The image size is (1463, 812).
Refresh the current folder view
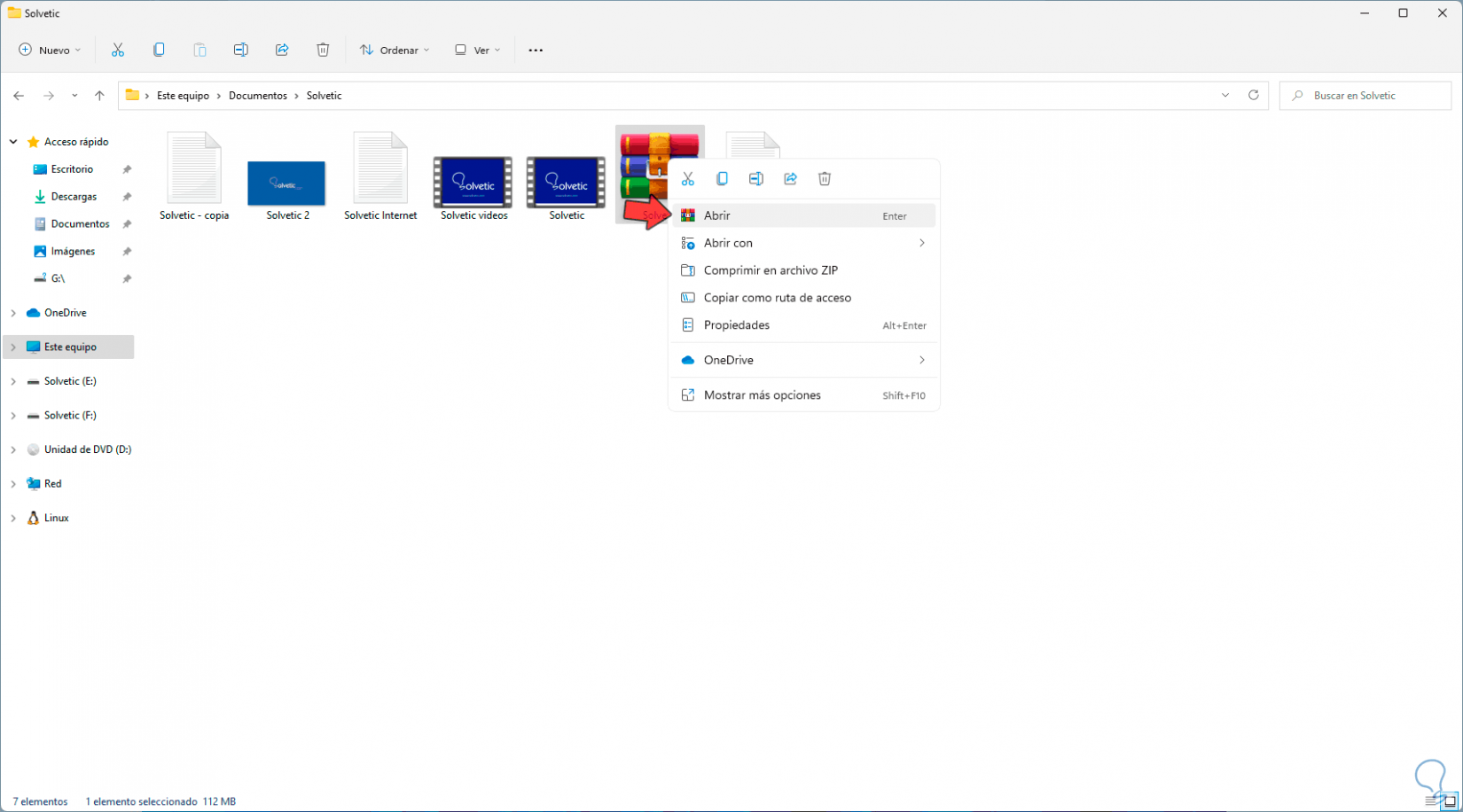click(x=1254, y=96)
